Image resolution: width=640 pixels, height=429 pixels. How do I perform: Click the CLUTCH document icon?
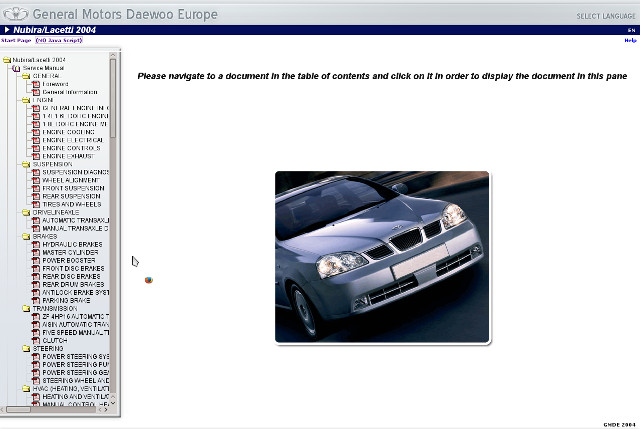coord(36,340)
